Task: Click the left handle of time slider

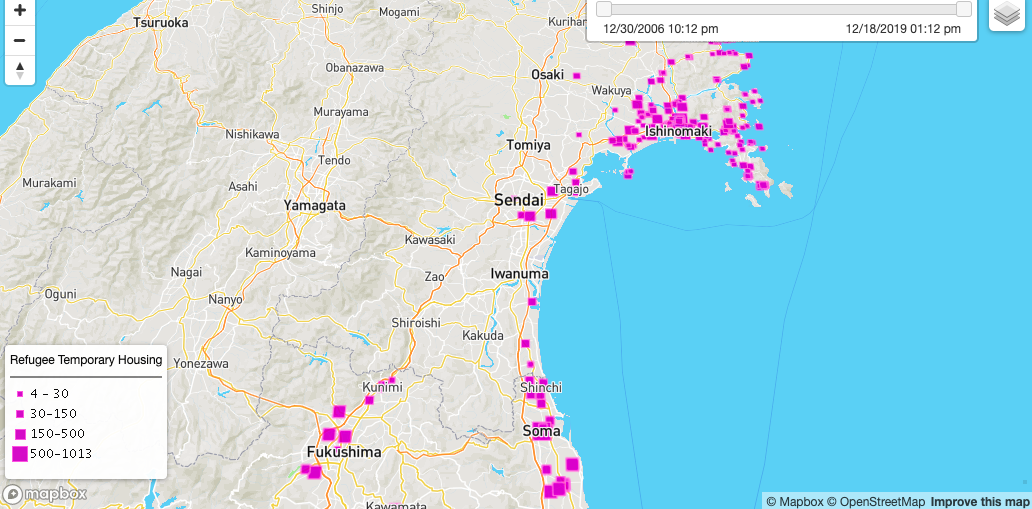Action: [x=603, y=9]
